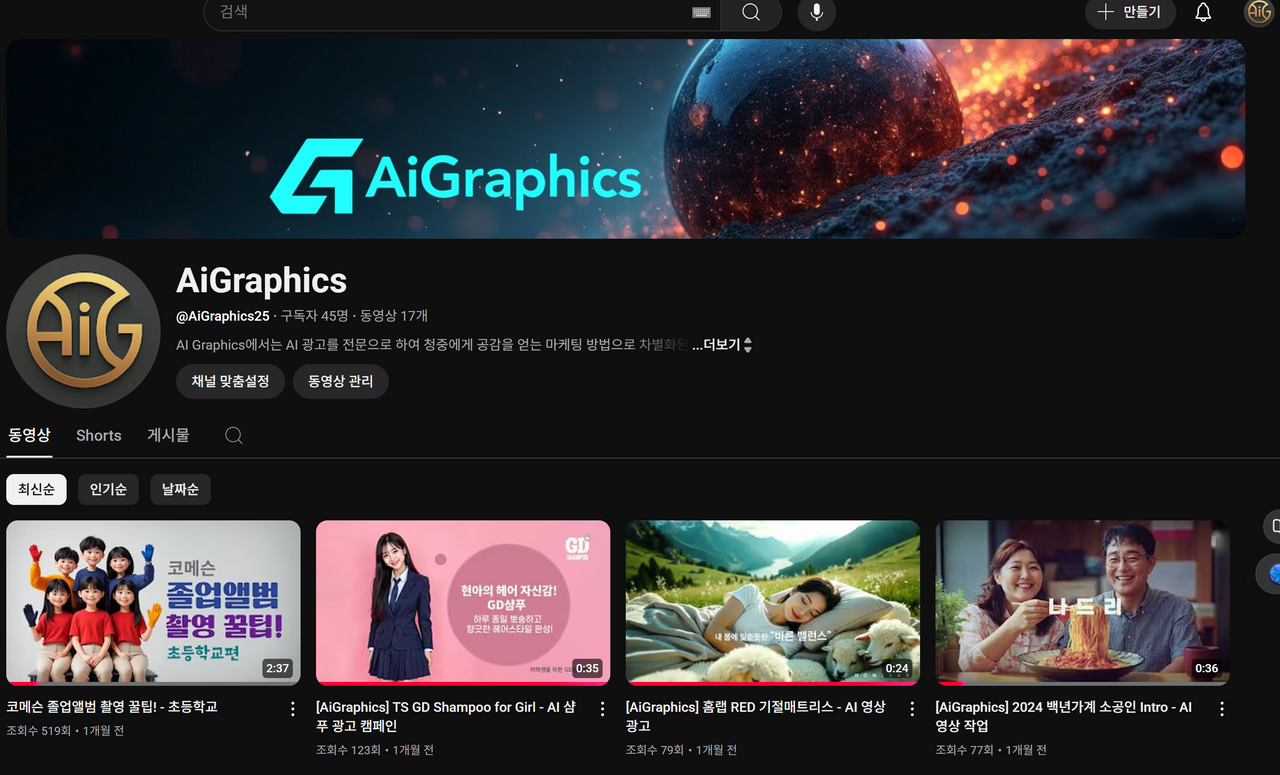This screenshot has width=1280, height=775.
Task: Click the 동영상 관리 button
Action: (340, 381)
